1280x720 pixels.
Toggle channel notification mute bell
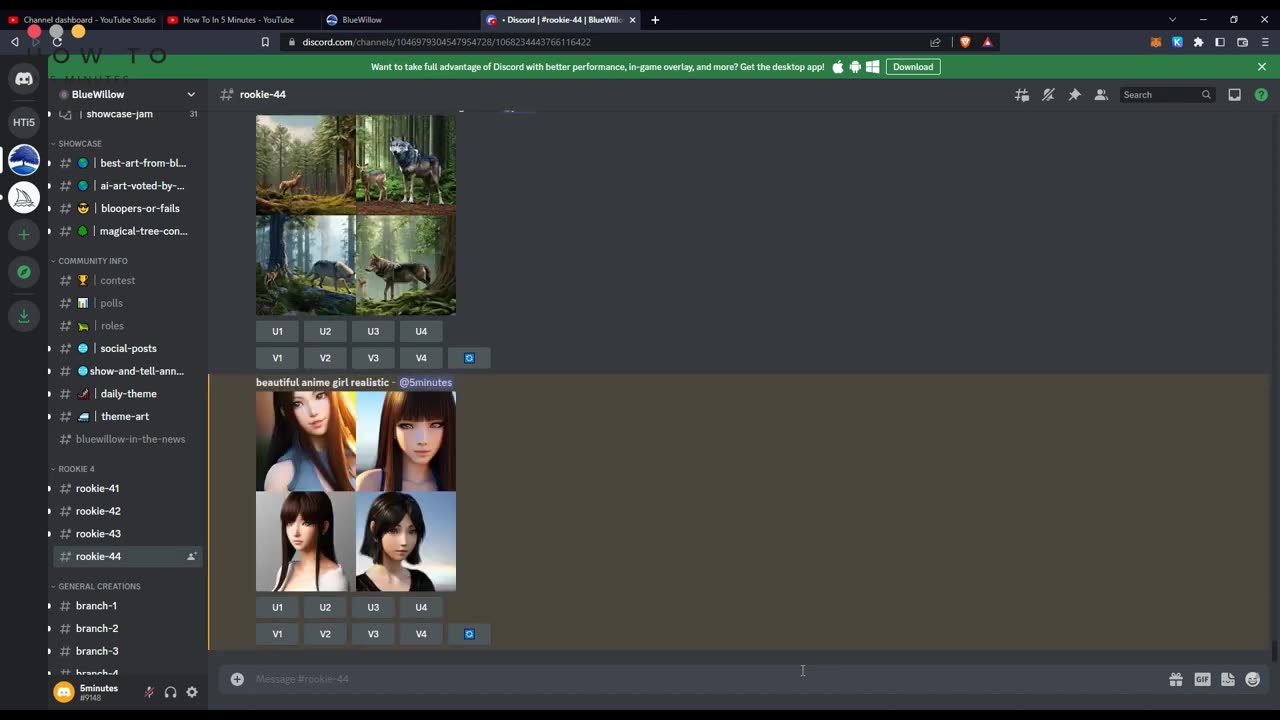click(x=1048, y=95)
